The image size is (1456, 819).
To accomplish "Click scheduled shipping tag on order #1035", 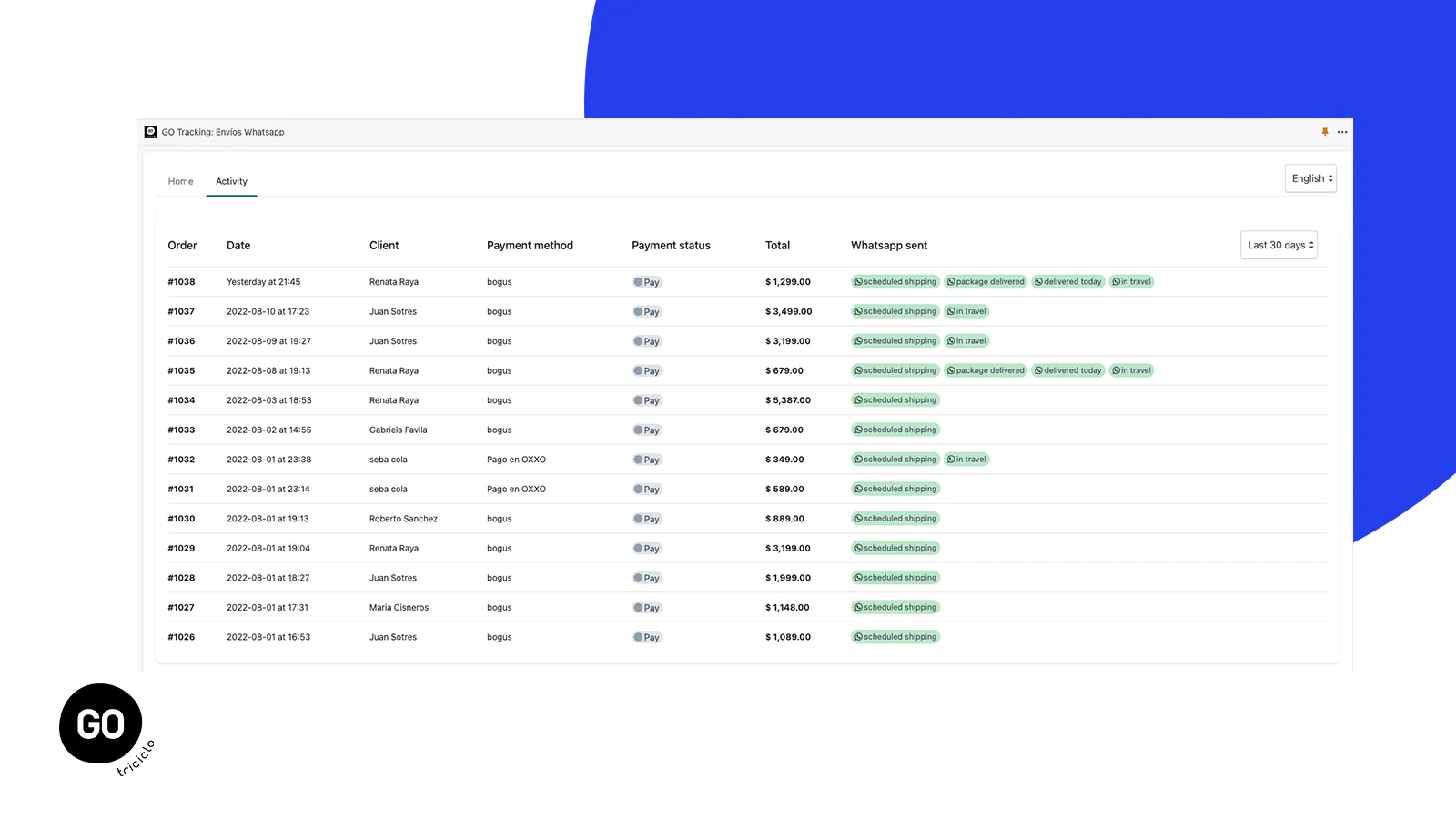I will (895, 370).
